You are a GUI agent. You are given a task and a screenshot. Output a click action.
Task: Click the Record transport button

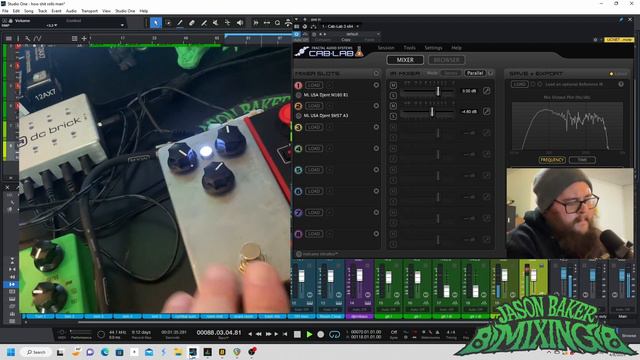(321, 334)
